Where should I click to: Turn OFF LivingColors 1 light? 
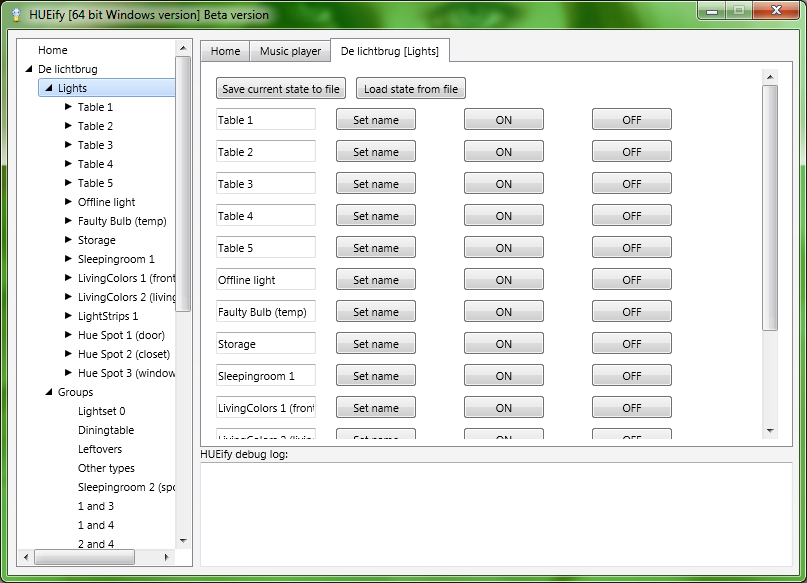631,408
